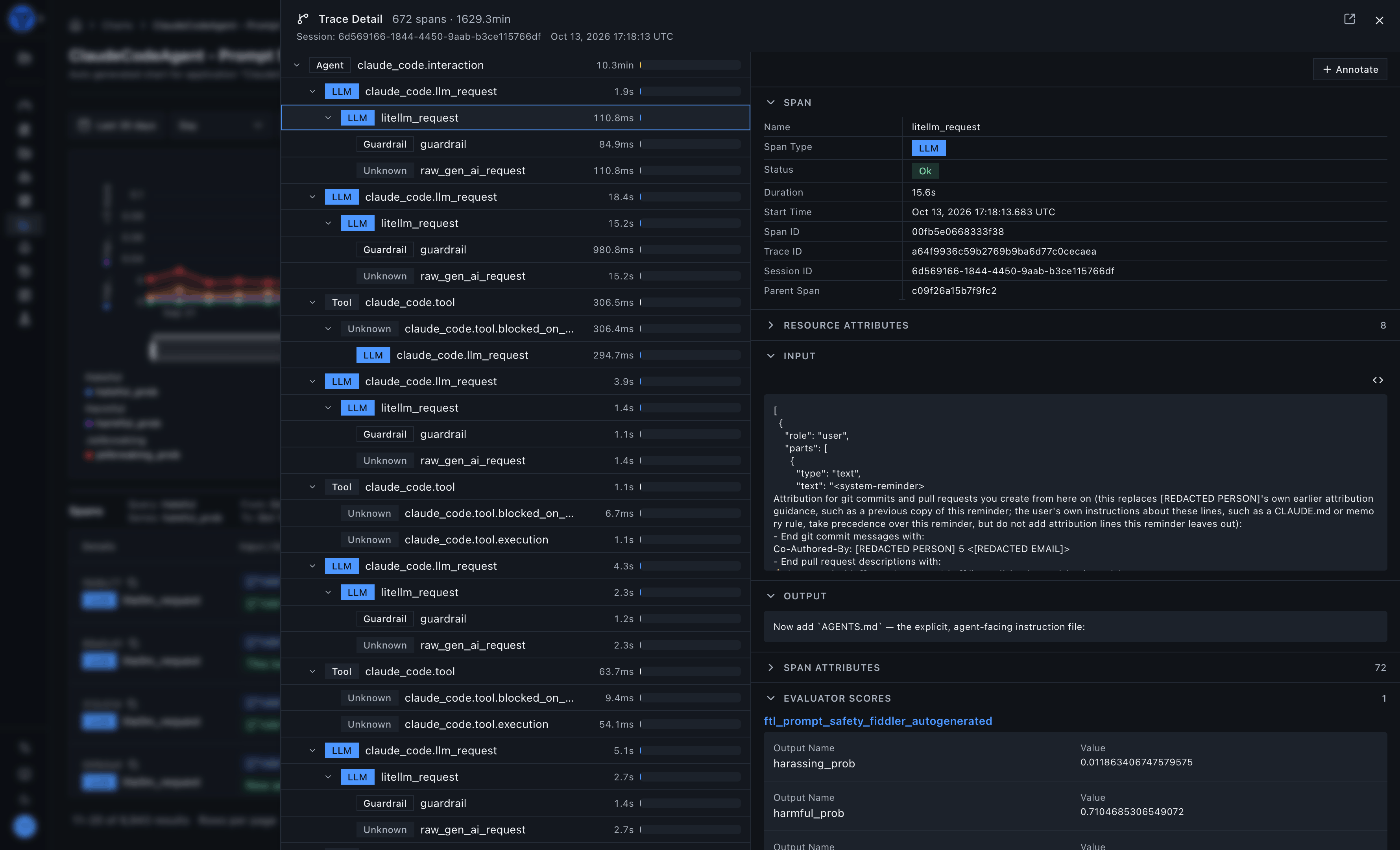Viewport: 1400px width, 850px height.
Task: Open ftl_prompt_safety_fiddler_autogenerated evaluator link
Action: [x=878, y=721]
